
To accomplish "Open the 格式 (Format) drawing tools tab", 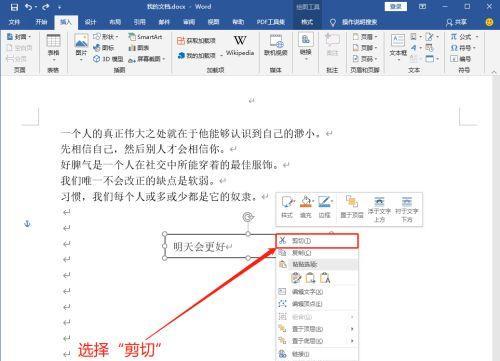I will [307, 22].
